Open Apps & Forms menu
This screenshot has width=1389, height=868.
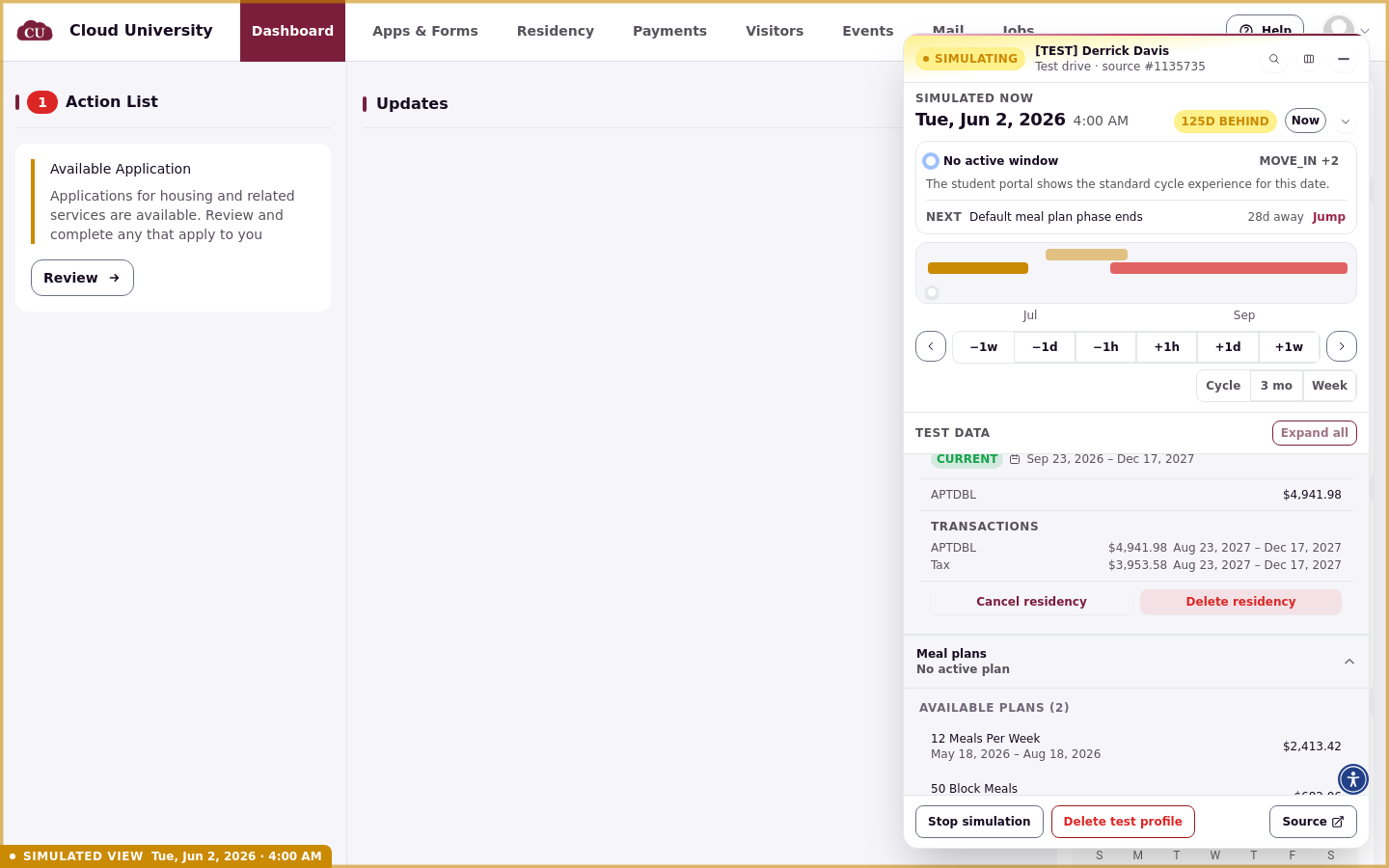pos(425,31)
